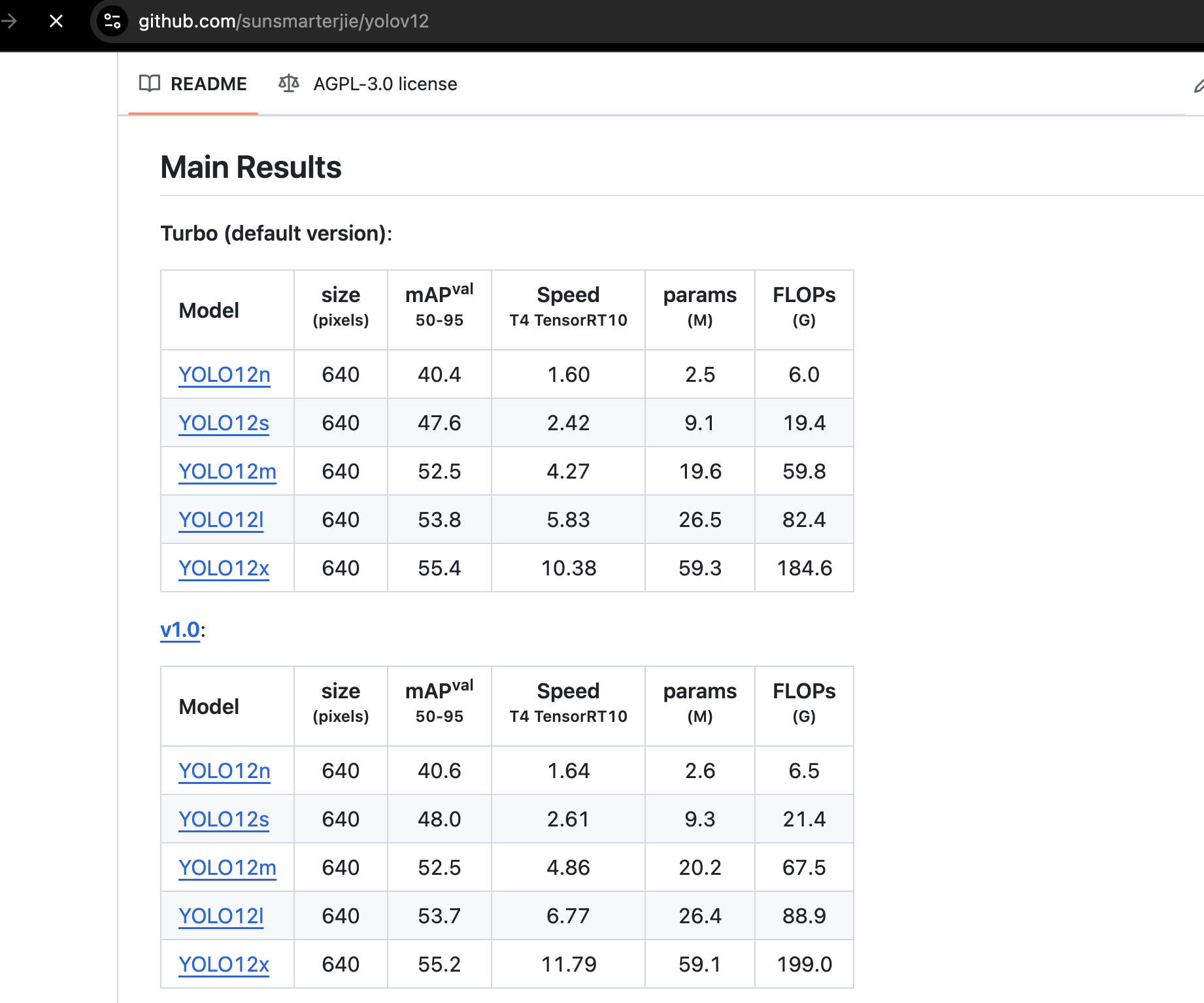Click mAP value 48.0
1204x1003 pixels.
(x=439, y=819)
